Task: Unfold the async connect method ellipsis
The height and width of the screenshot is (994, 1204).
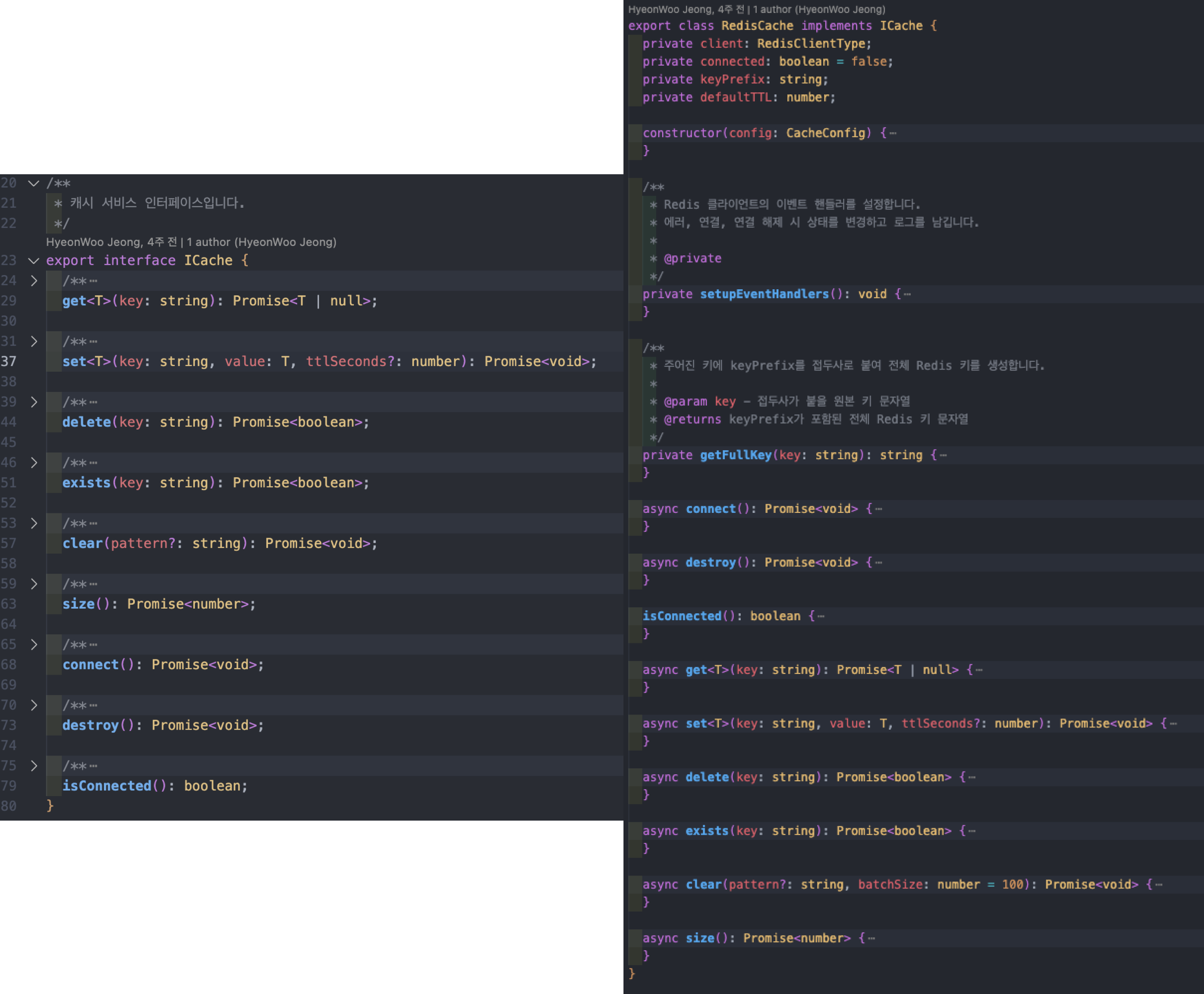Action: [x=879, y=509]
